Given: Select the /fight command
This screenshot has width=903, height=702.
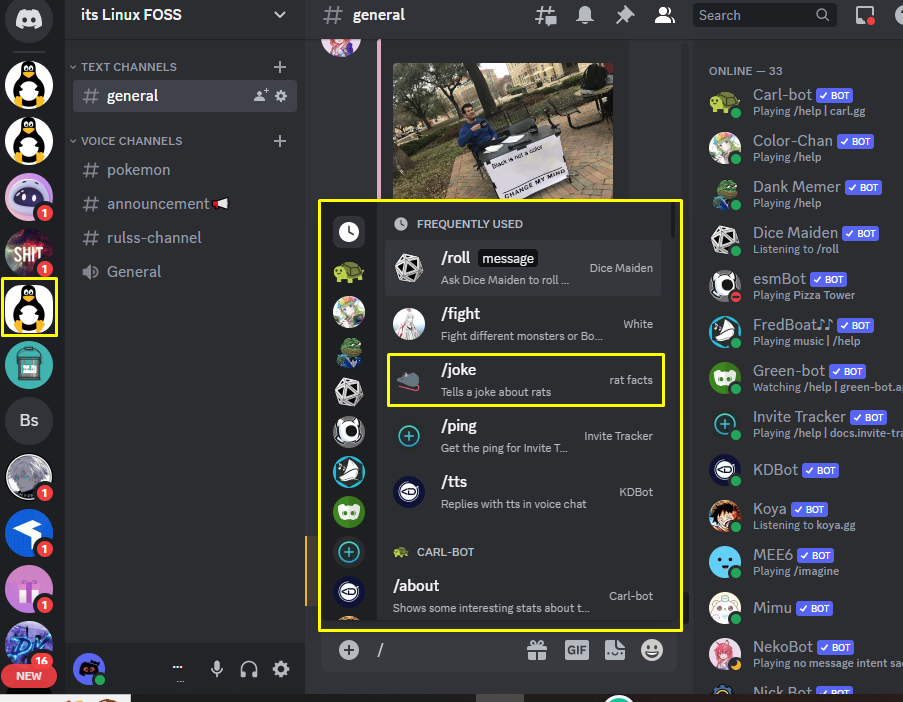Looking at the screenshot, I should [x=523, y=324].
